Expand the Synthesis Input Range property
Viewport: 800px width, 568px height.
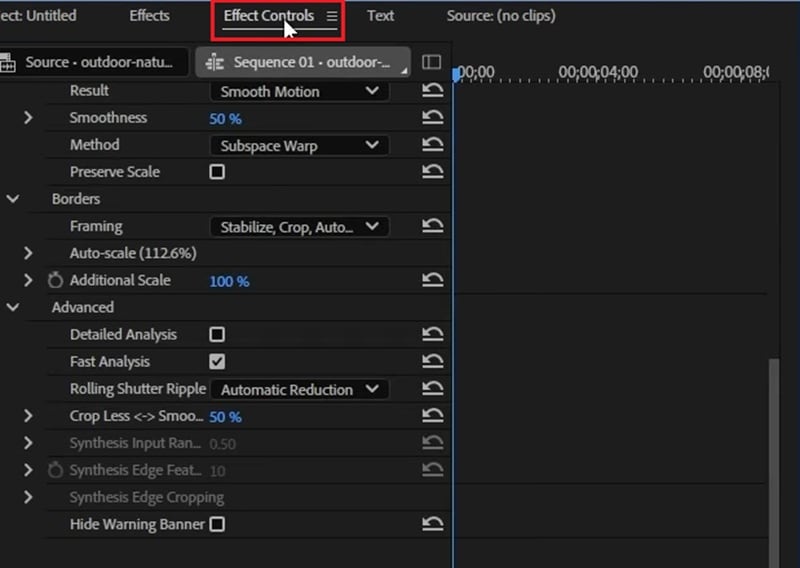(28, 443)
